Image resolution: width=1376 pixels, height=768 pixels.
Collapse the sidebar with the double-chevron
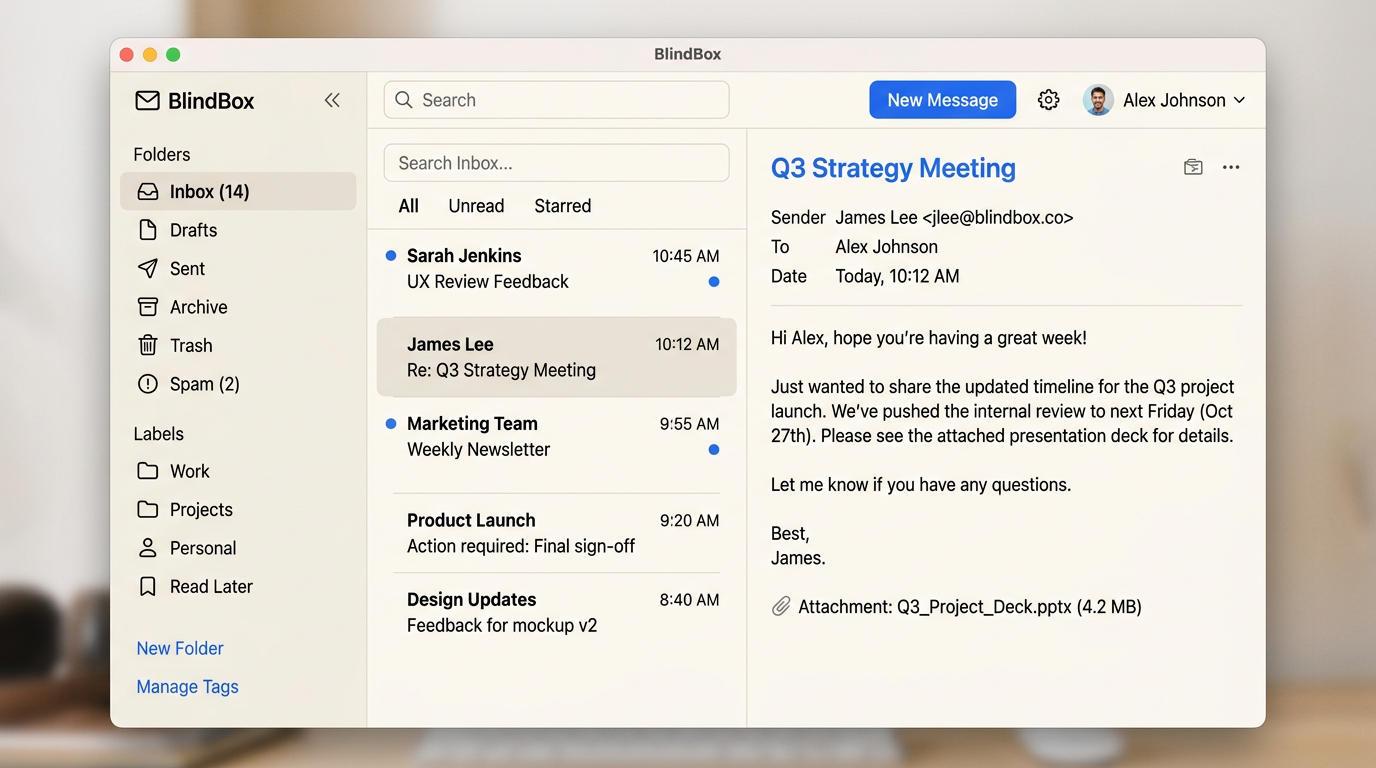[x=332, y=100]
